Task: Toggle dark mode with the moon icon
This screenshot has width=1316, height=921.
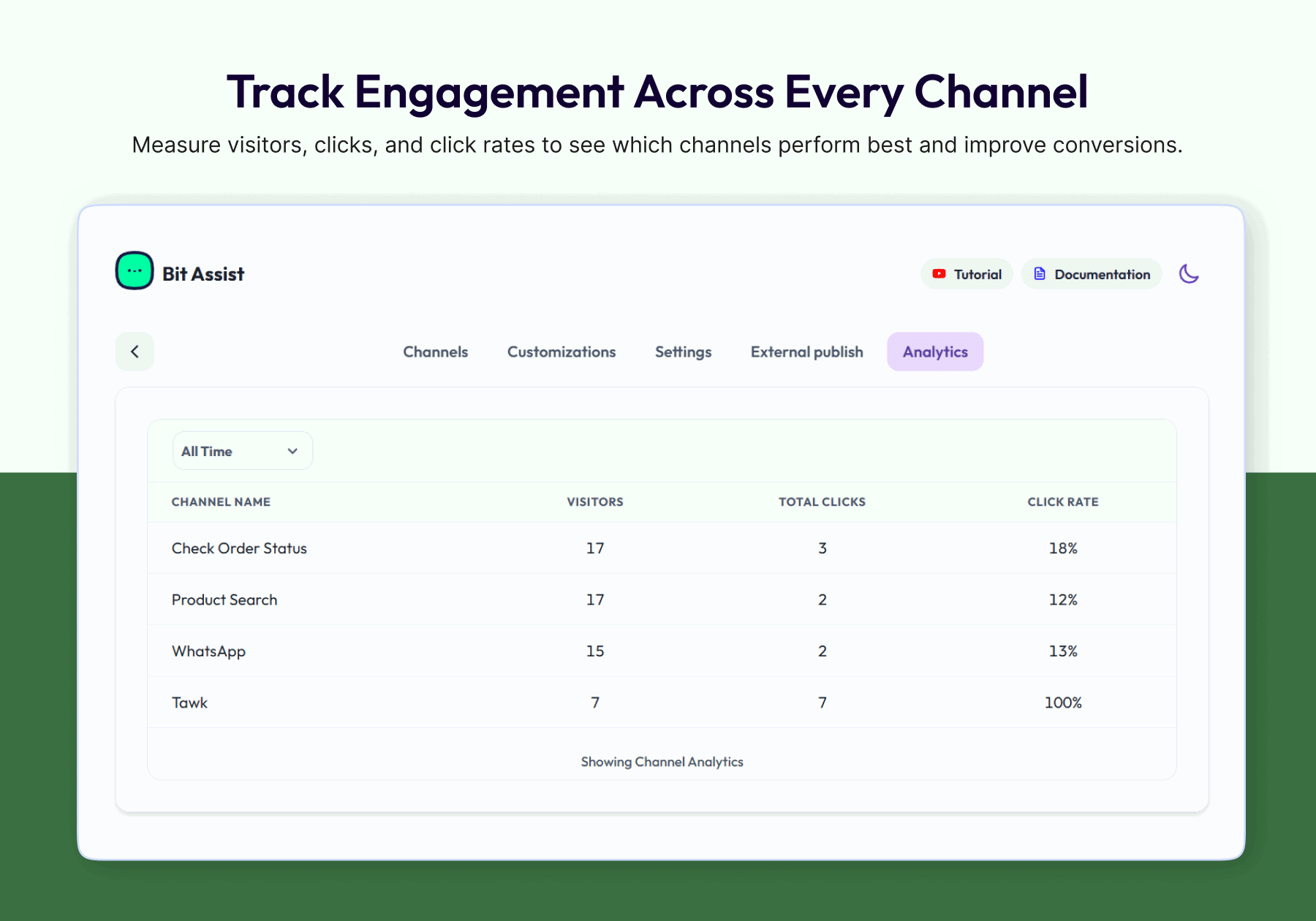Action: pyautogui.click(x=1189, y=274)
